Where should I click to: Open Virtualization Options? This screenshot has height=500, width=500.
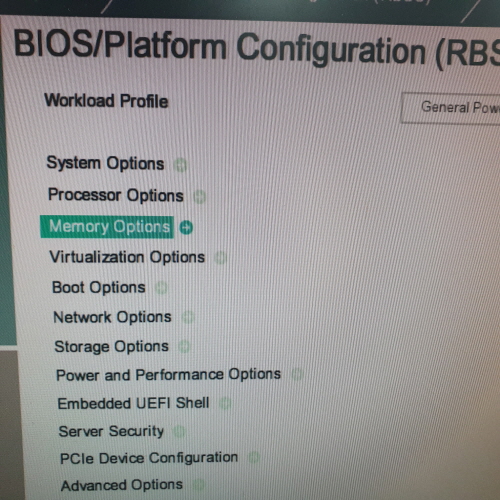[x=127, y=257]
